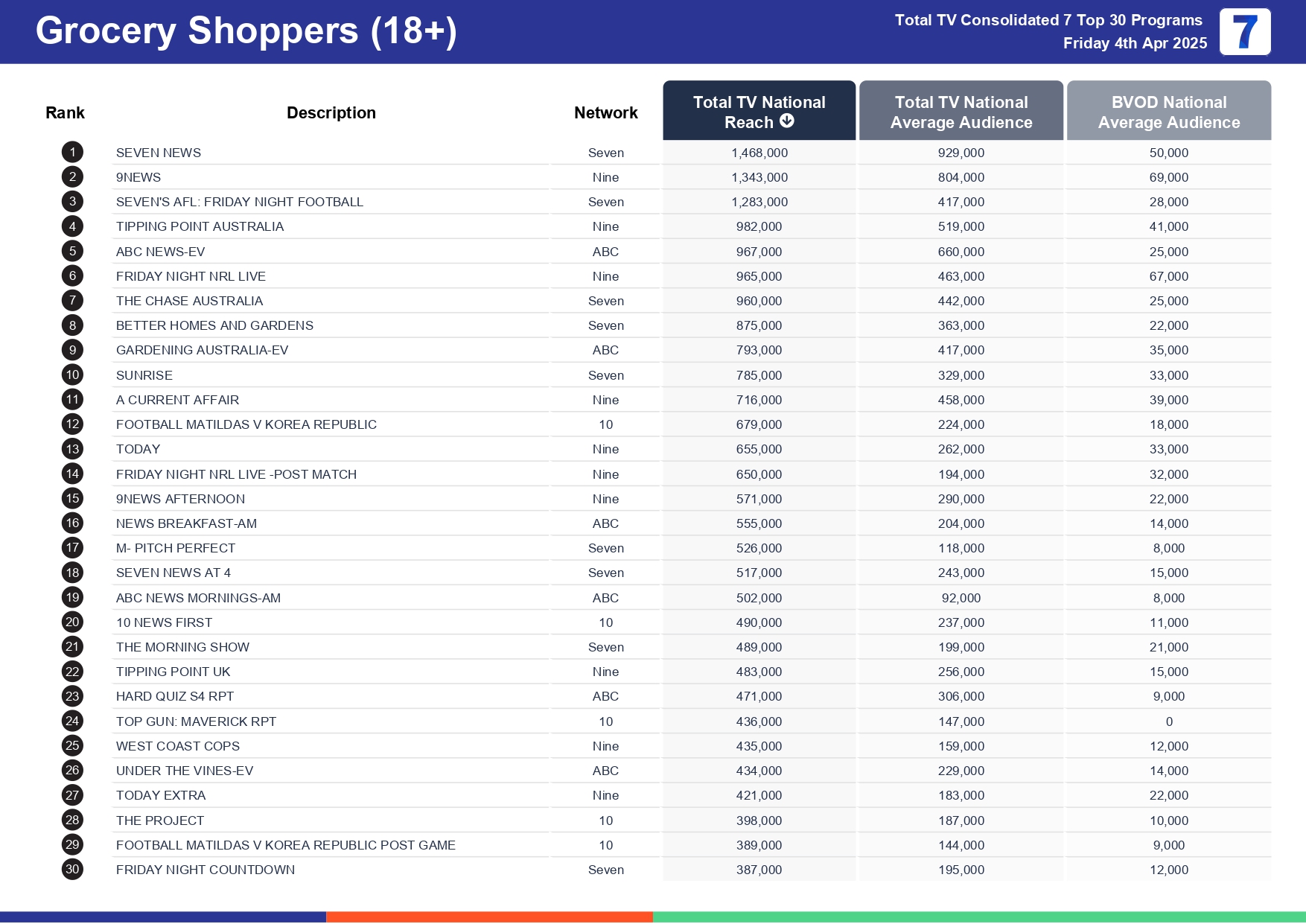Screen dimensions: 1306x924
Task: Click the Grocery Shoppers (18+) title
Action: (246, 31)
